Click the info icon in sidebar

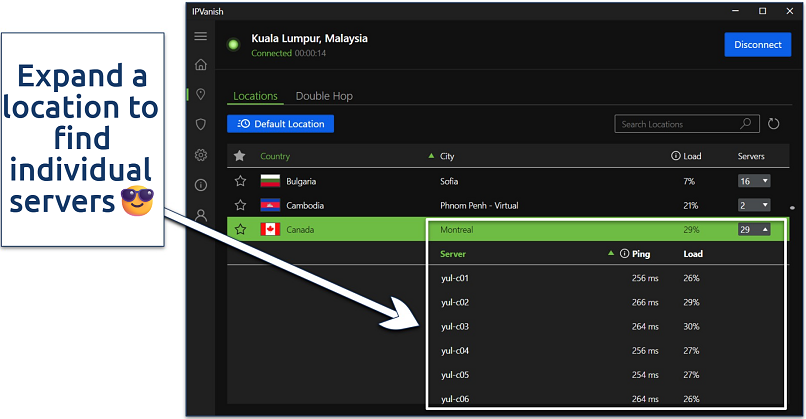point(201,185)
